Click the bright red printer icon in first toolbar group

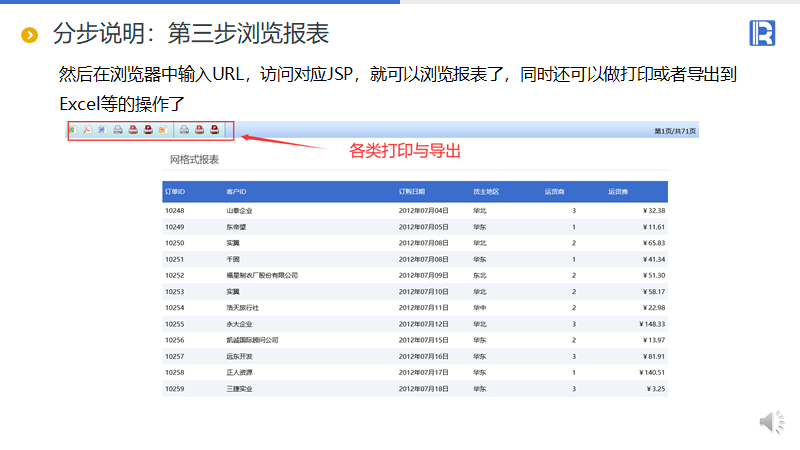point(133,130)
